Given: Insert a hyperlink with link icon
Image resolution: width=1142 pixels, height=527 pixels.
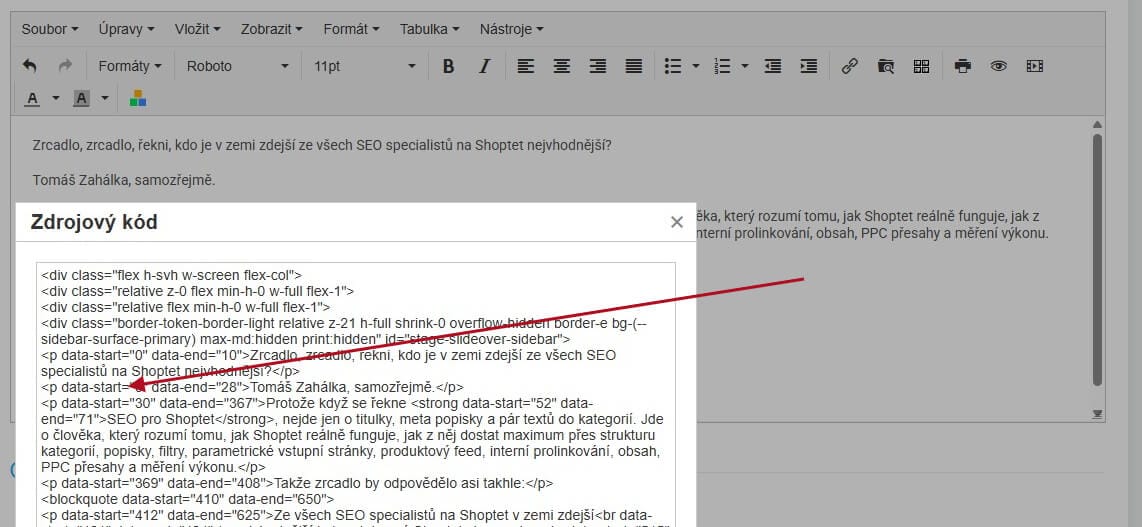Looking at the screenshot, I should [x=850, y=66].
